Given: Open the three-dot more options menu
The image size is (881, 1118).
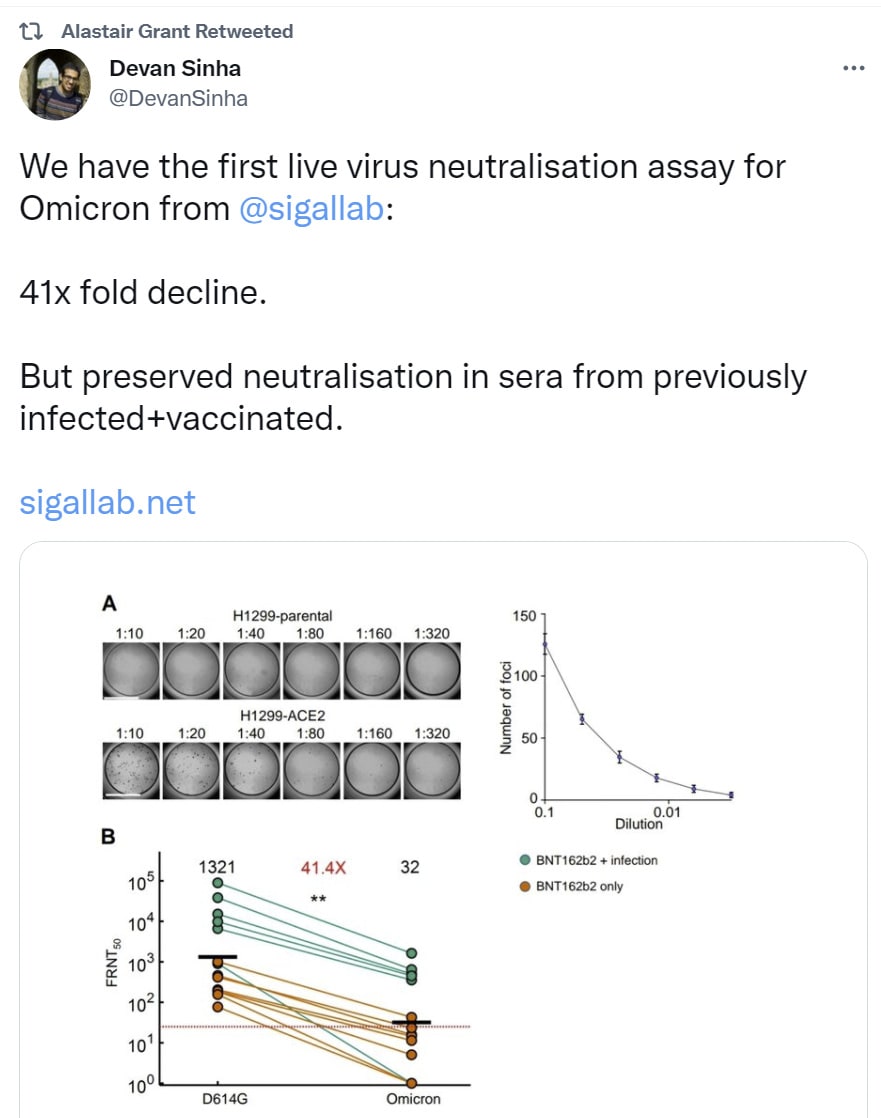Looking at the screenshot, I should click(x=853, y=68).
